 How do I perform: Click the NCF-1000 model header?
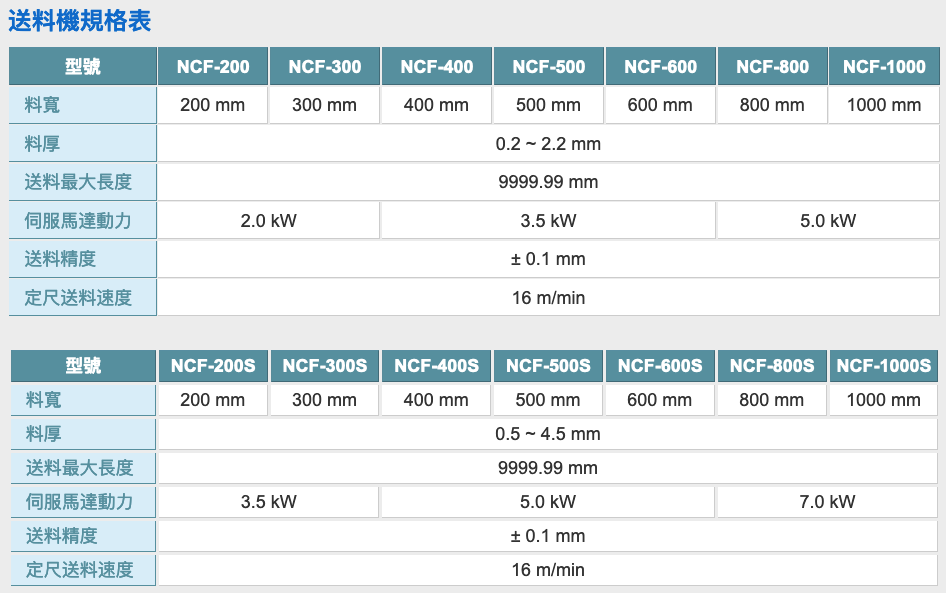pos(884,67)
